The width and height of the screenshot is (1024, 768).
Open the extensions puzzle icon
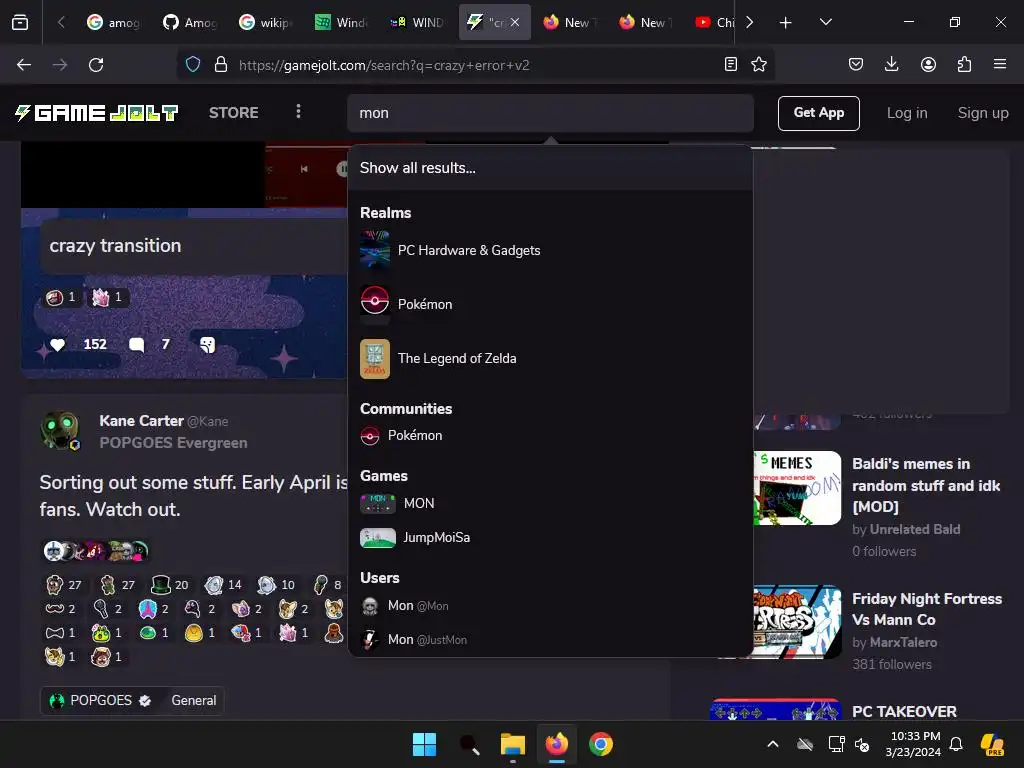(x=964, y=65)
